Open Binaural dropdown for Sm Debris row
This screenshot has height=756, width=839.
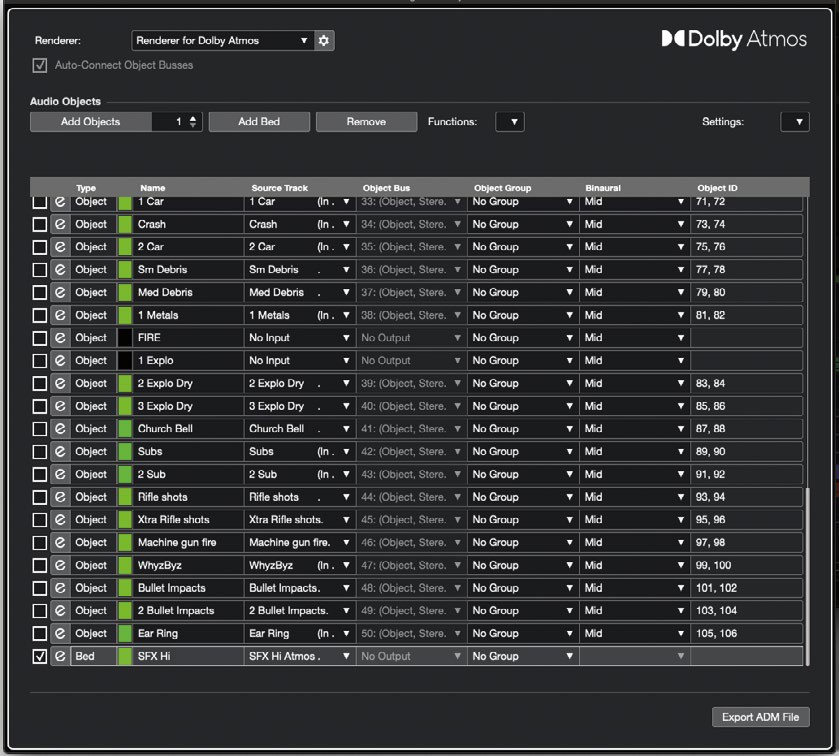(635, 270)
